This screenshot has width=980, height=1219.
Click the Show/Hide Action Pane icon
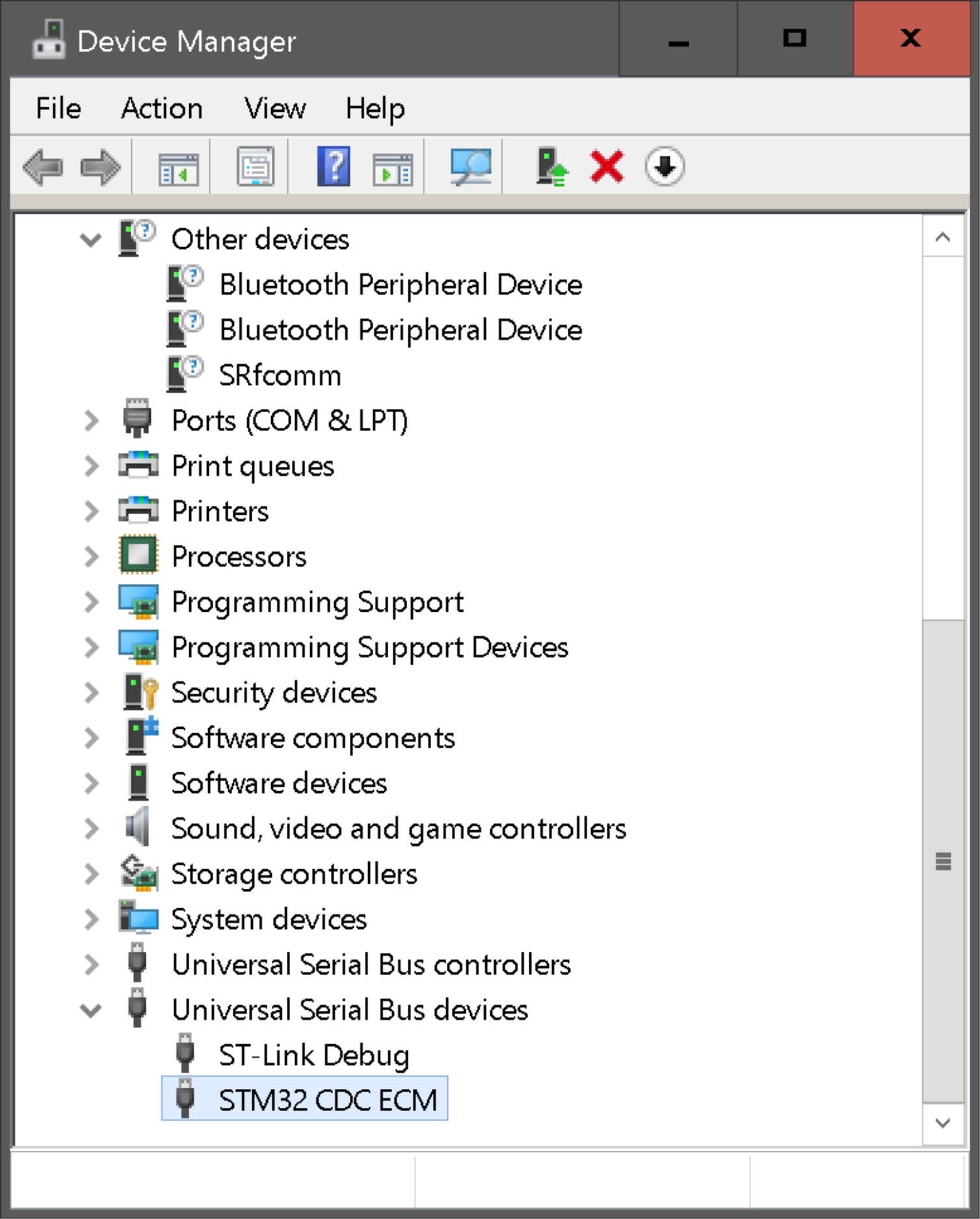tap(393, 167)
